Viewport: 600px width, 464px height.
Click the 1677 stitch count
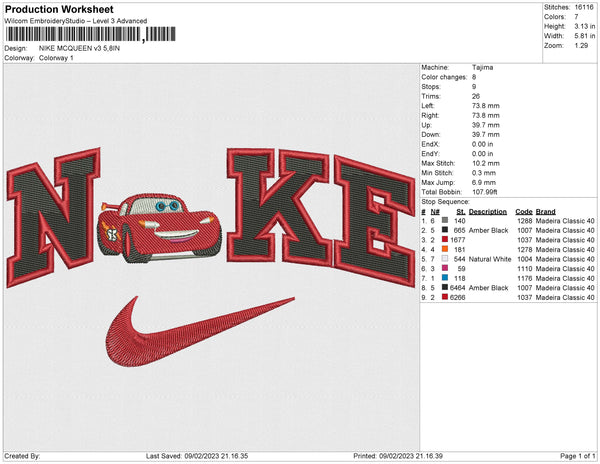click(x=458, y=240)
